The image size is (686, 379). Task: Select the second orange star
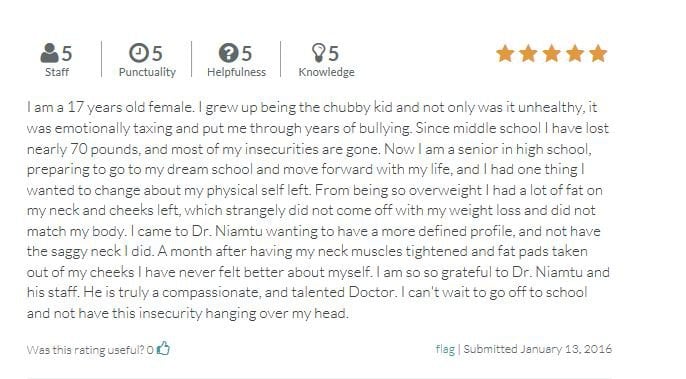point(528,53)
